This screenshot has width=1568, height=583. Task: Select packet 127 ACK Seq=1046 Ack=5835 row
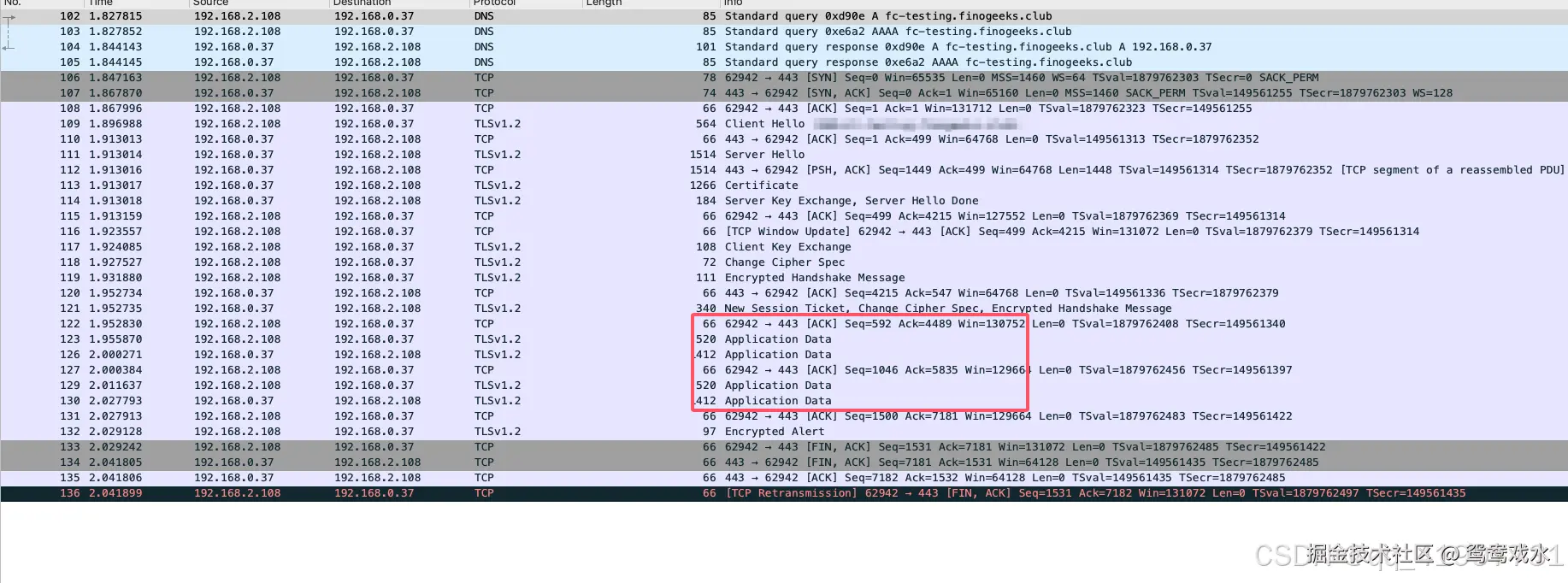point(784,370)
